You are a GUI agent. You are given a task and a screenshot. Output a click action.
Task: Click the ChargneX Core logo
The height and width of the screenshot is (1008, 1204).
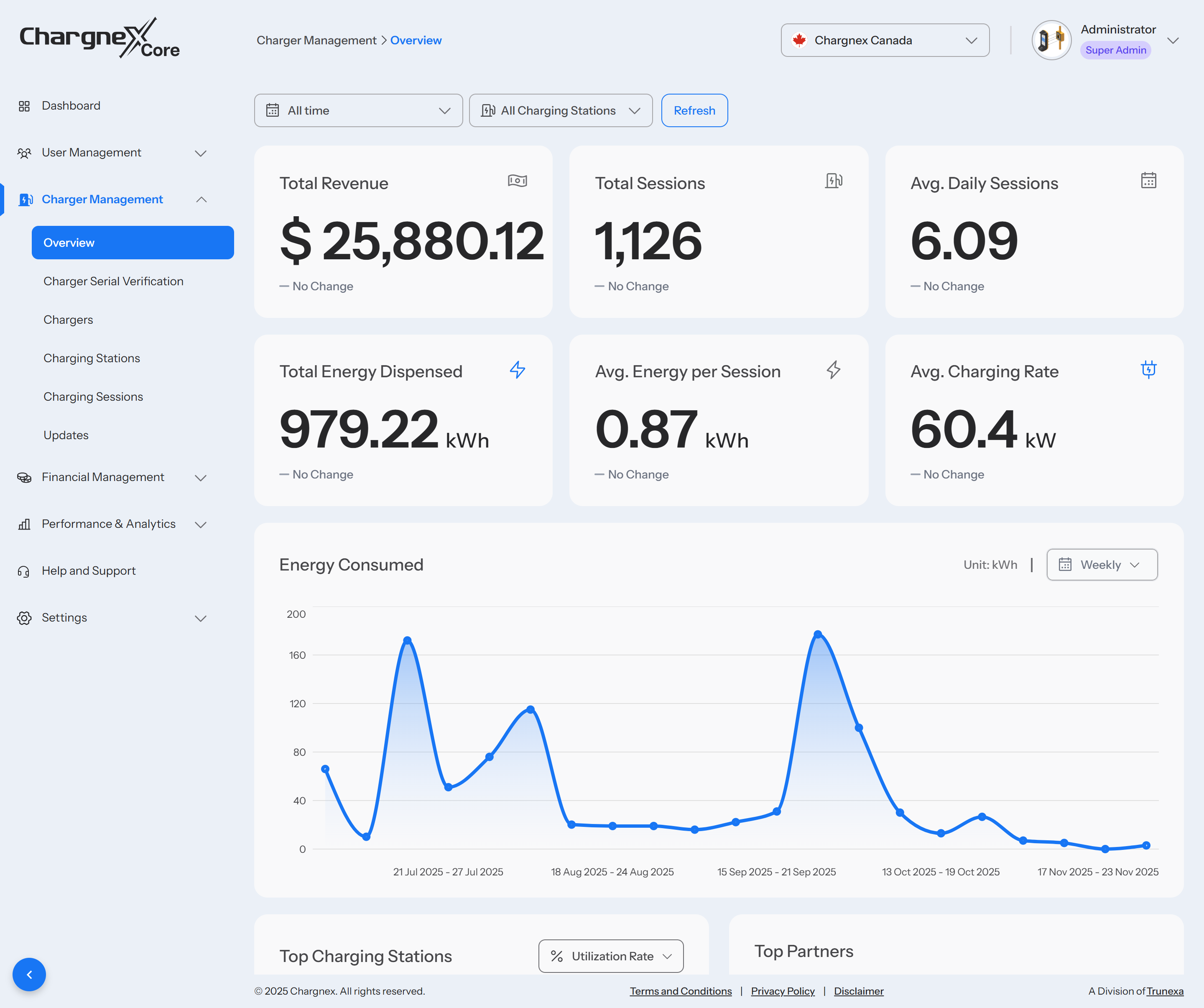click(99, 38)
